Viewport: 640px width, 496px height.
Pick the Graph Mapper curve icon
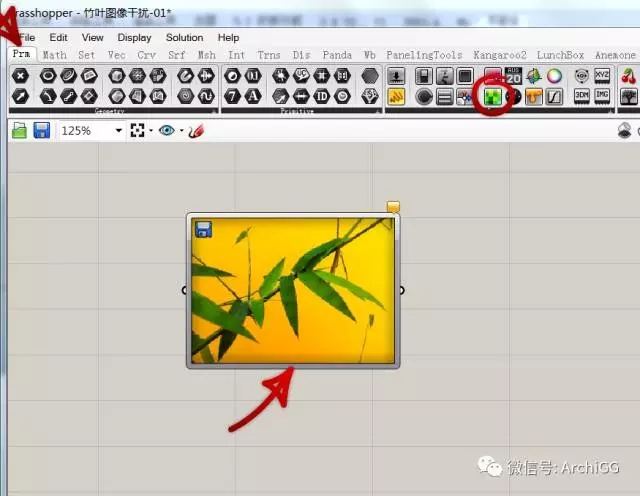[554, 97]
